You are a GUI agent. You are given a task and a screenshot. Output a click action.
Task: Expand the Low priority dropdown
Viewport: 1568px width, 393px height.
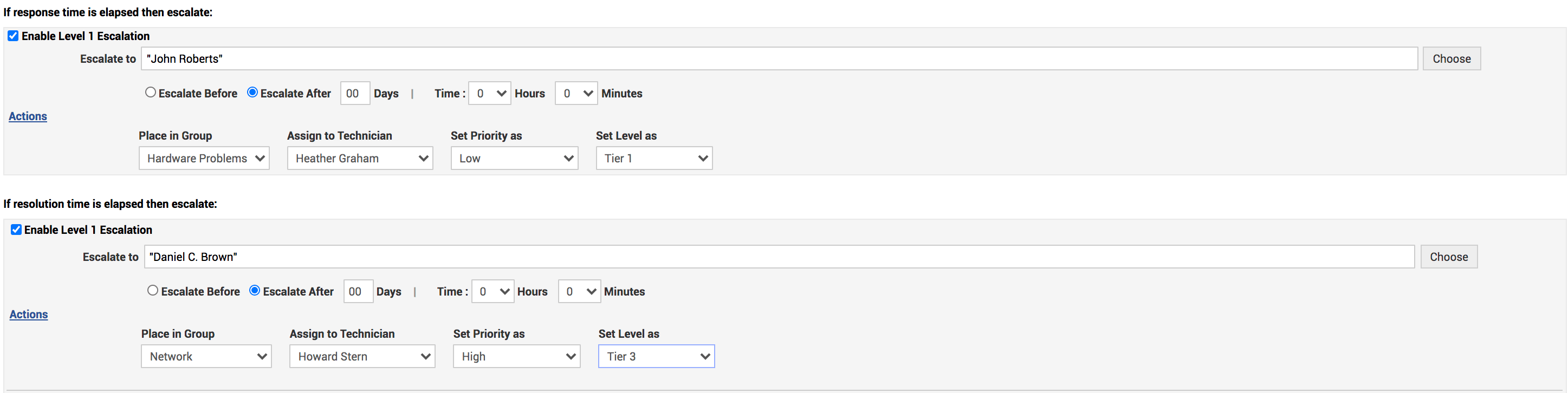(x=514, y=158)
